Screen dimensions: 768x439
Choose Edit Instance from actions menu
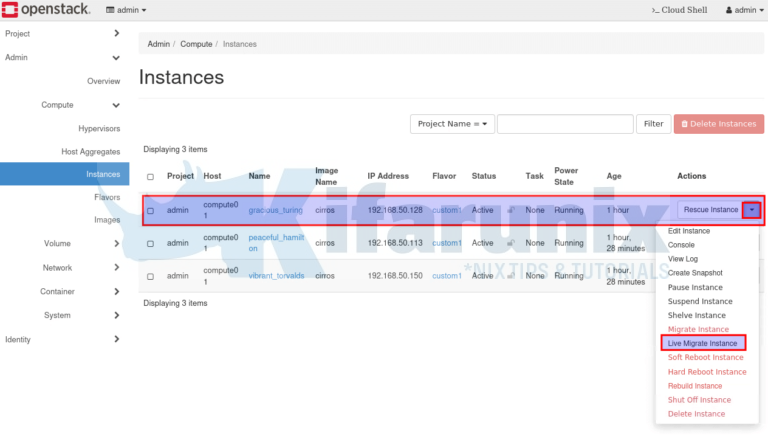pos(689,231)
